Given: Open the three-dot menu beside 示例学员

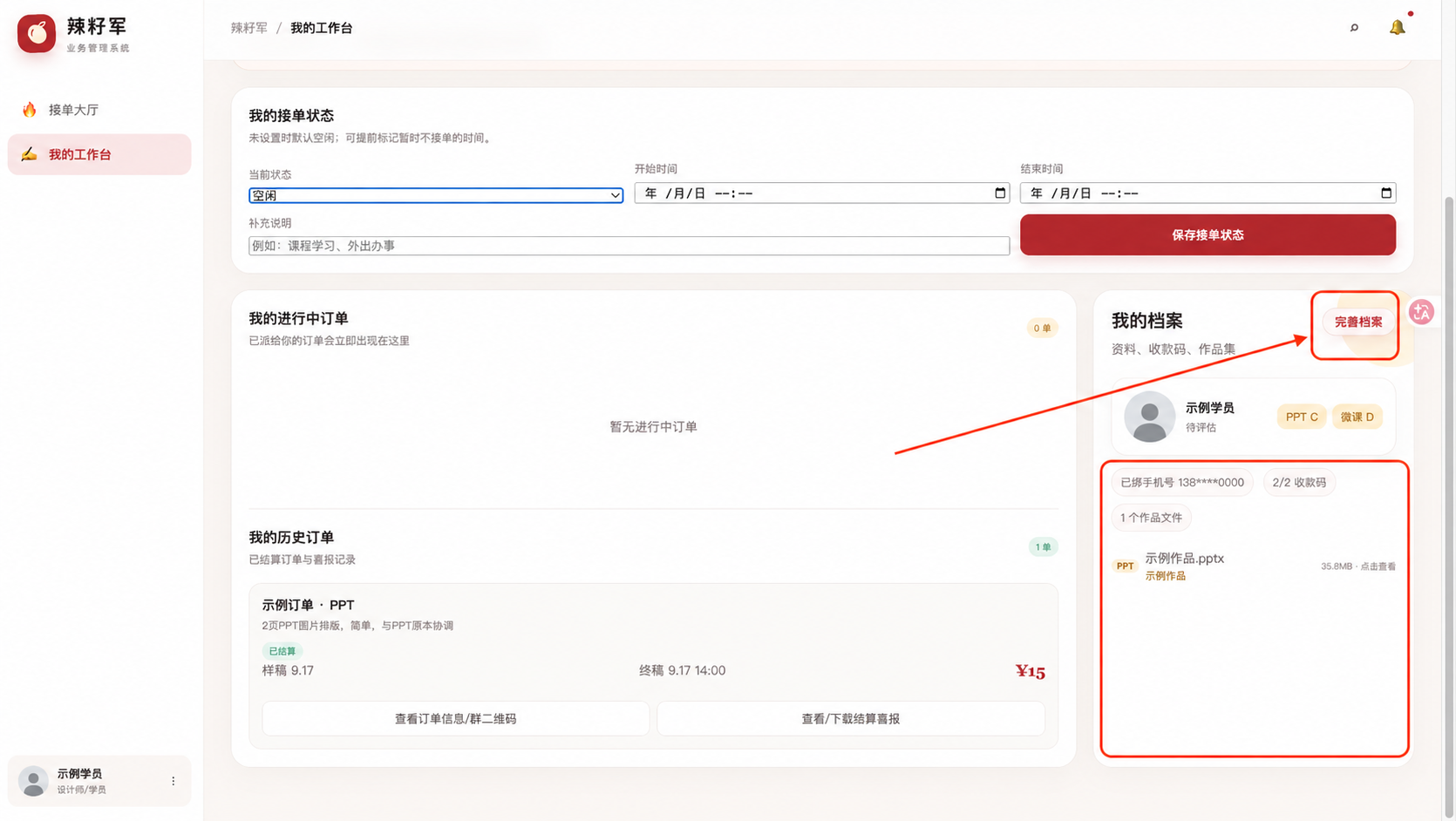Looking at the screenshot, I should [x=173, y=781].
